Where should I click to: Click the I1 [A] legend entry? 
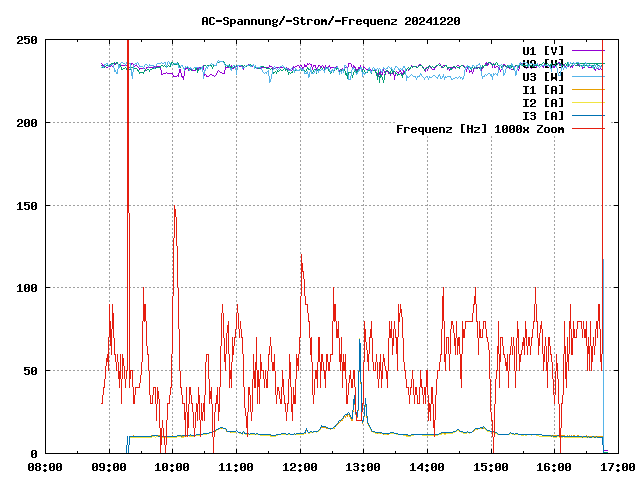tap(543, 89)
